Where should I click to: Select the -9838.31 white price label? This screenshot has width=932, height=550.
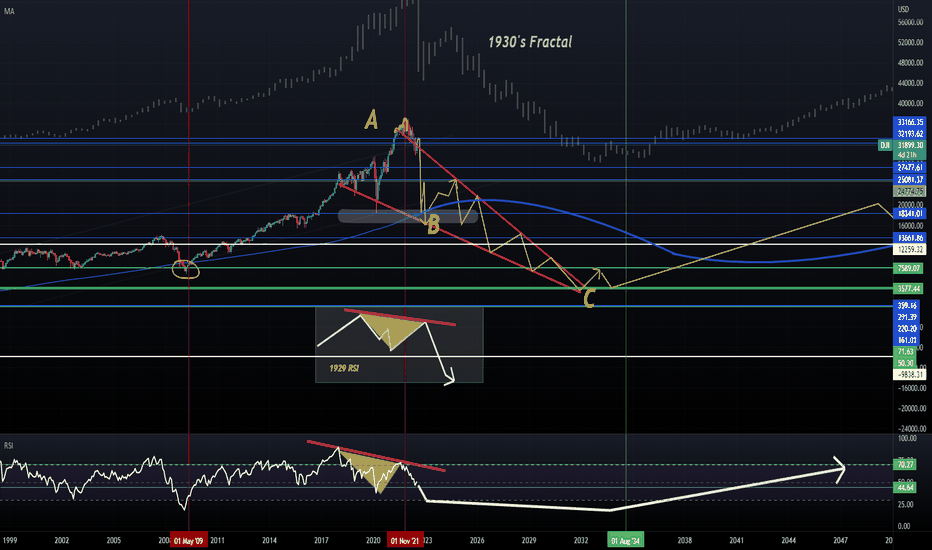click(x=909, y=375)
